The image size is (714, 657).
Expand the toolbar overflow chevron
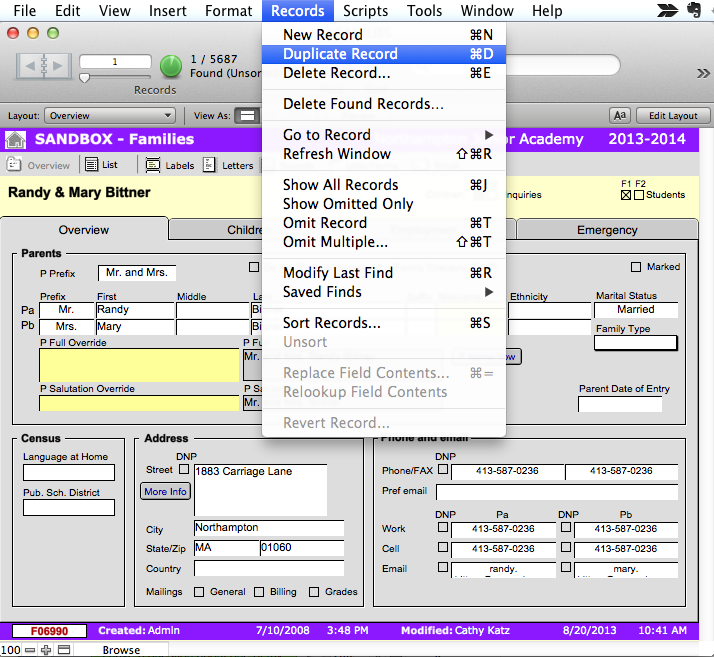703,73
